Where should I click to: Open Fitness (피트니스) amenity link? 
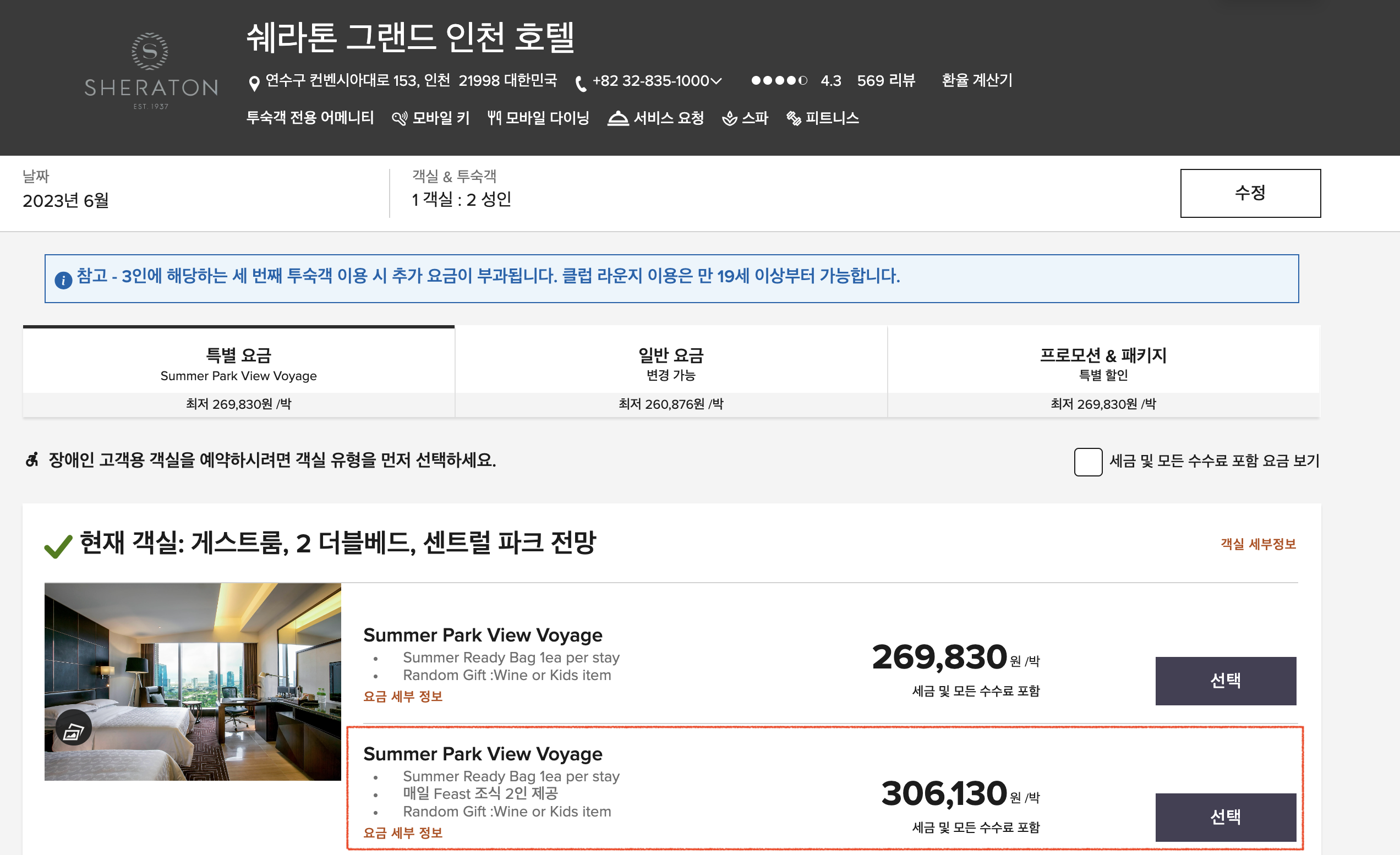click(x=823, y=118)
